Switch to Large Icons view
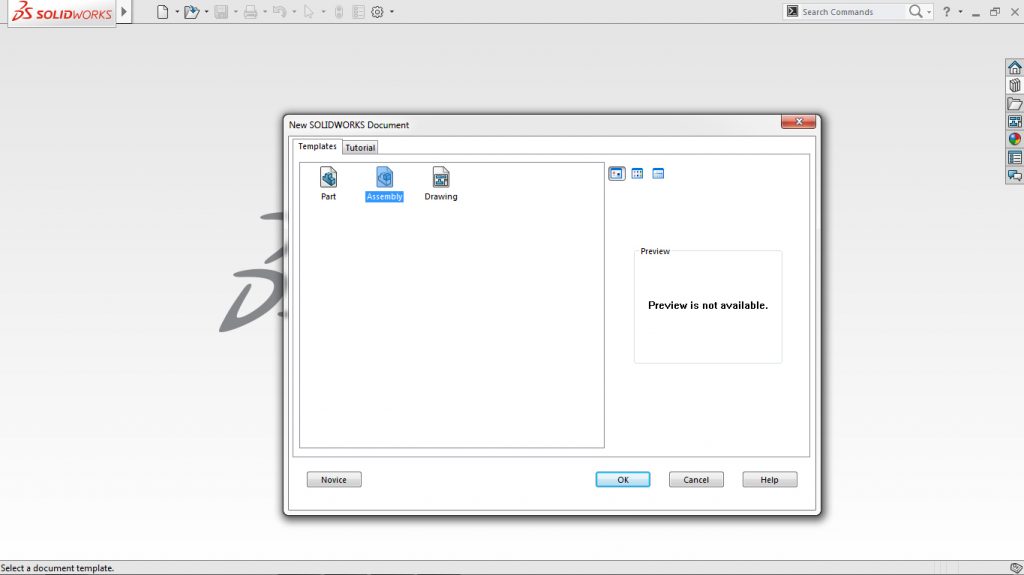The width and height of the screenshot is (1024, 575). click(x=616, y=173)
